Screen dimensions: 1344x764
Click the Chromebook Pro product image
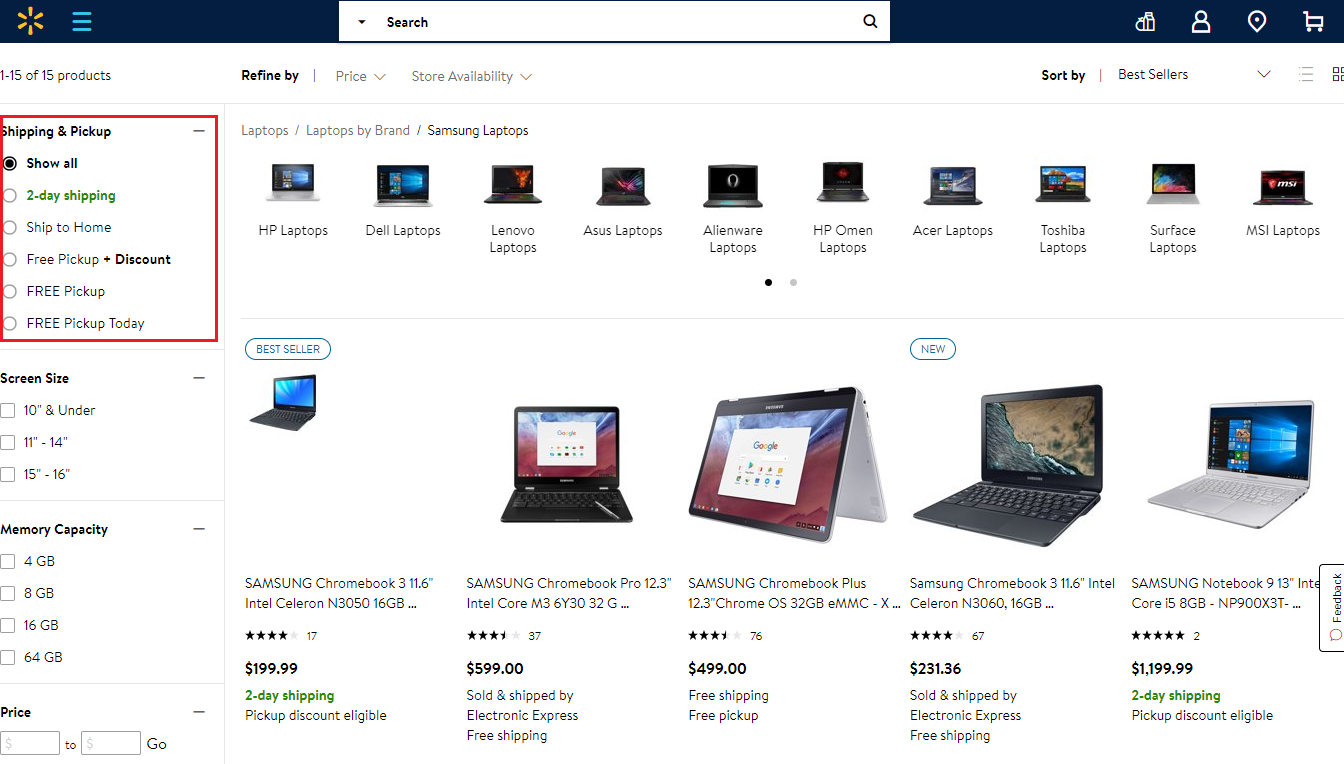(x=567, y=464)
